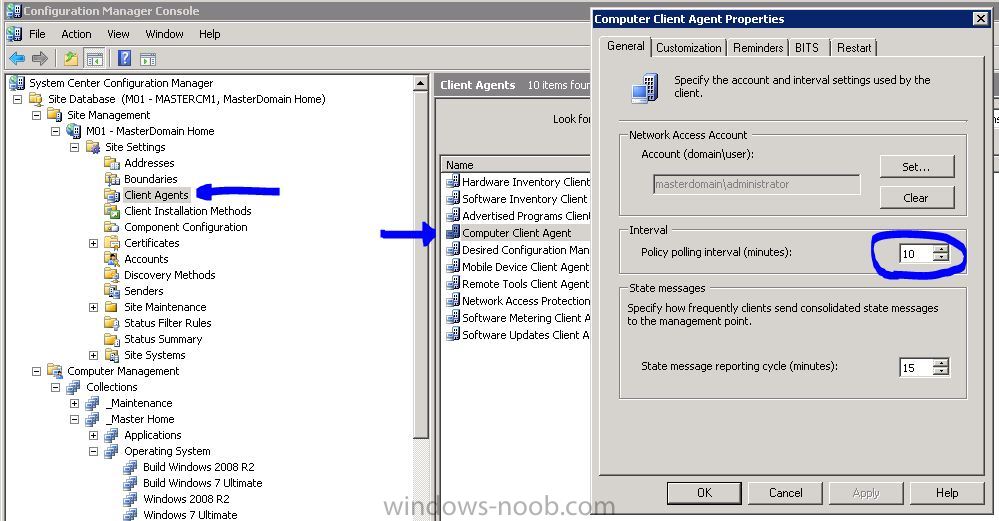Expand the _Maintenance collection
Viewport: 999px width, 521px height.
[75, 403]
